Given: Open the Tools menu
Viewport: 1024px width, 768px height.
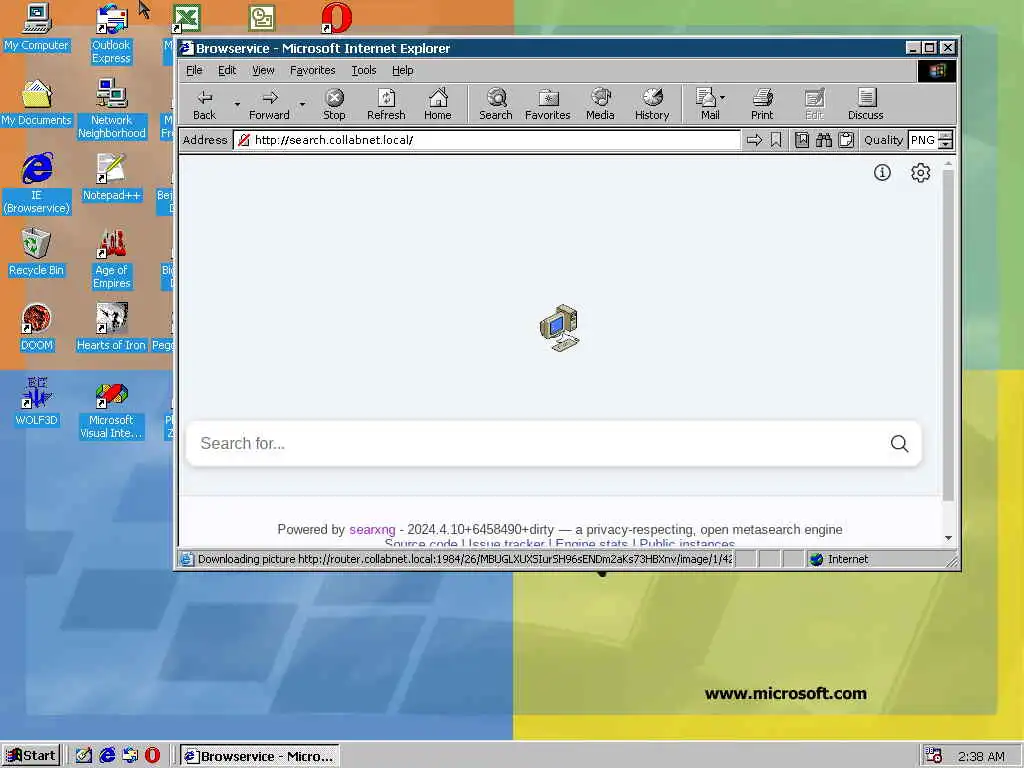Looking at the screenshot, I should [x=364, y=70].
